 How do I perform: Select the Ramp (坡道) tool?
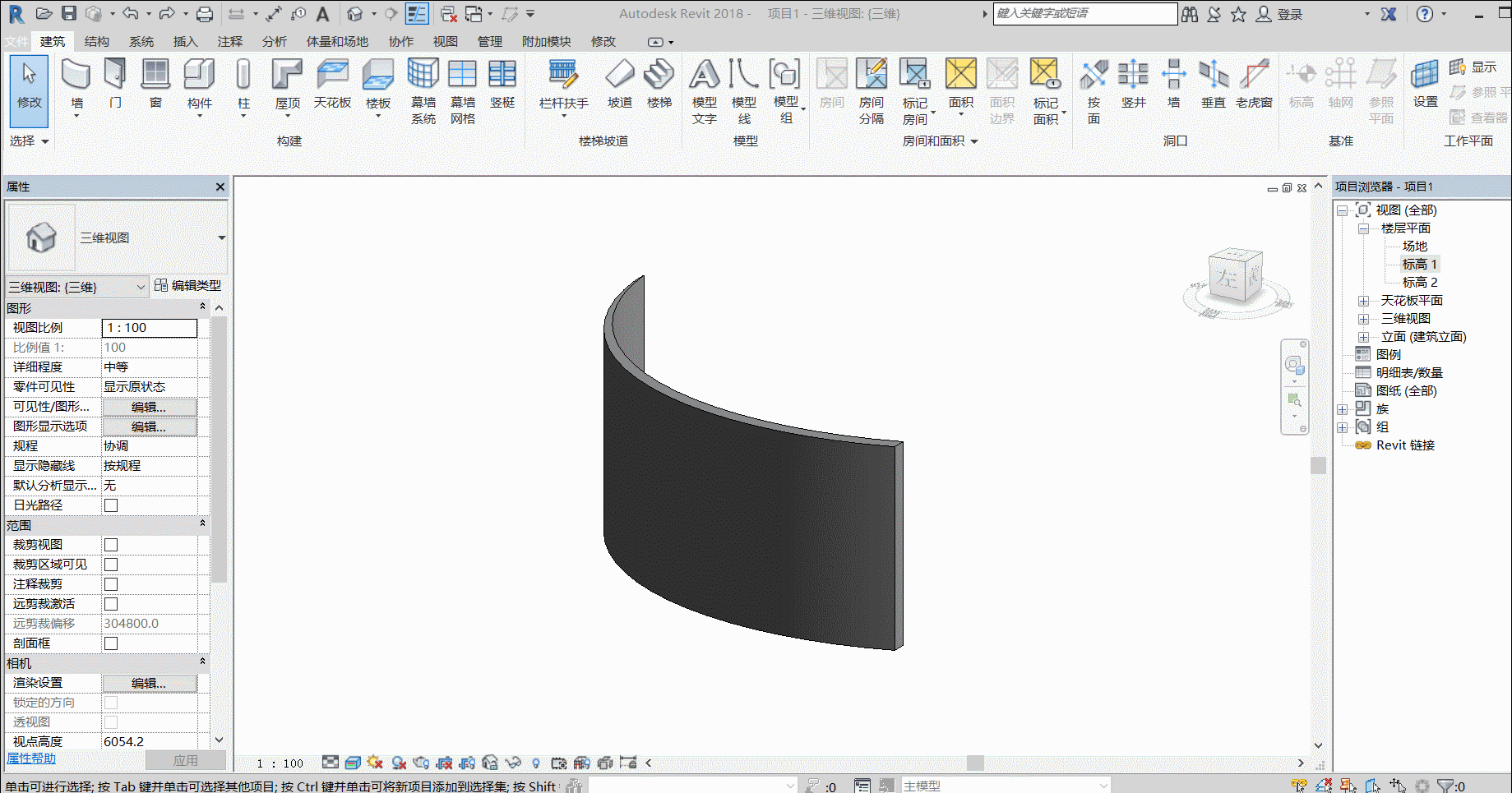pyautogui.click(x=620, y=85)
